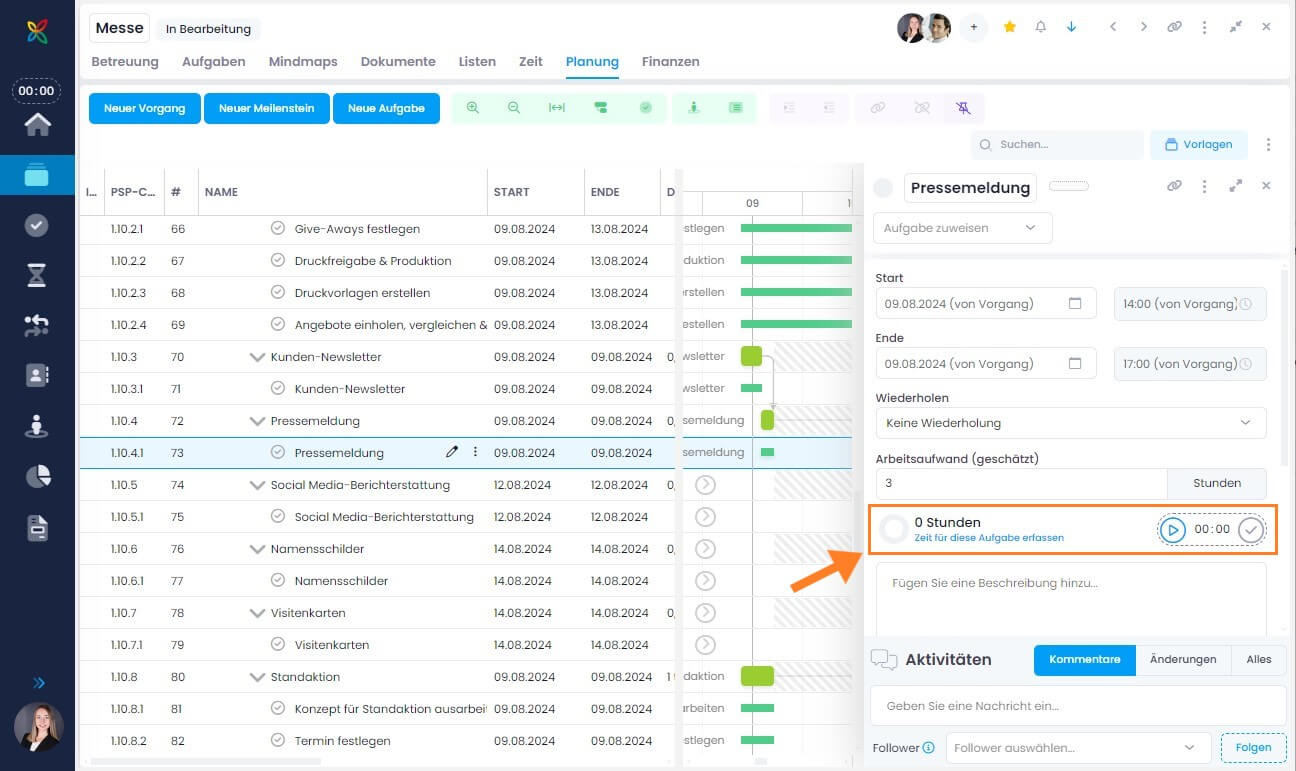
Task: Fit Gantt chart to width icon
Action: pyautogui.click(x=557, y=108)
